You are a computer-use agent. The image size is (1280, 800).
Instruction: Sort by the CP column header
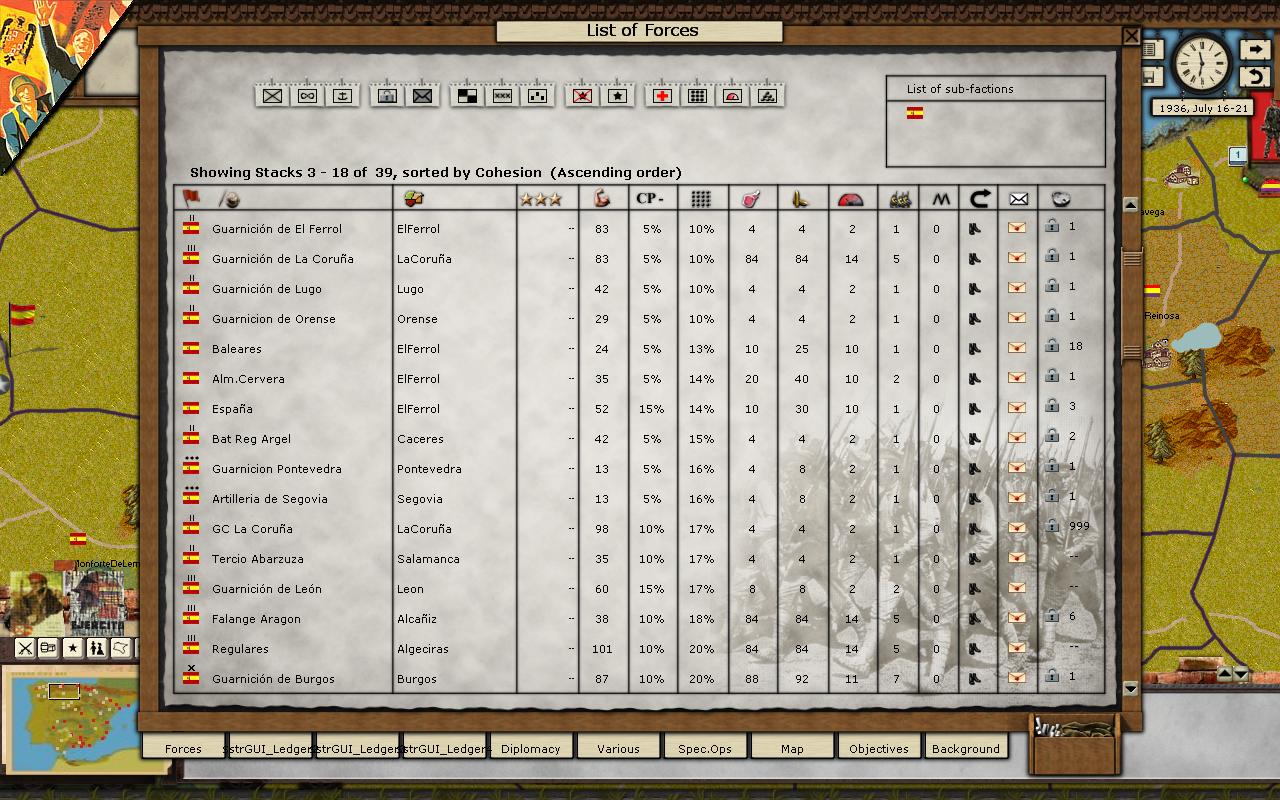(x=652, y=198)
